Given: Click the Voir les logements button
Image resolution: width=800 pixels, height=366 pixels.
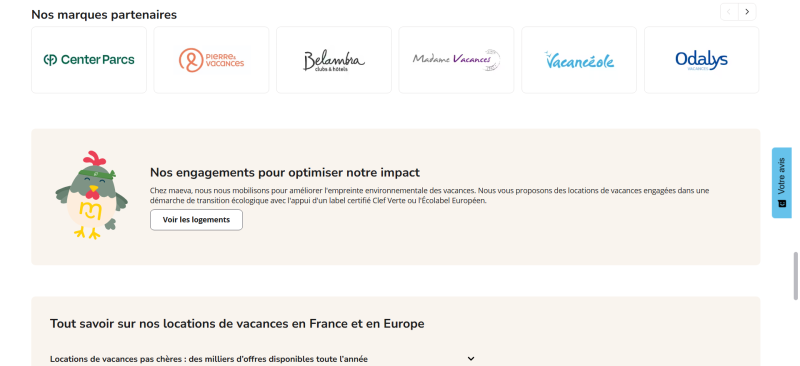Looking at the screenshot, I should coord(196,220).
